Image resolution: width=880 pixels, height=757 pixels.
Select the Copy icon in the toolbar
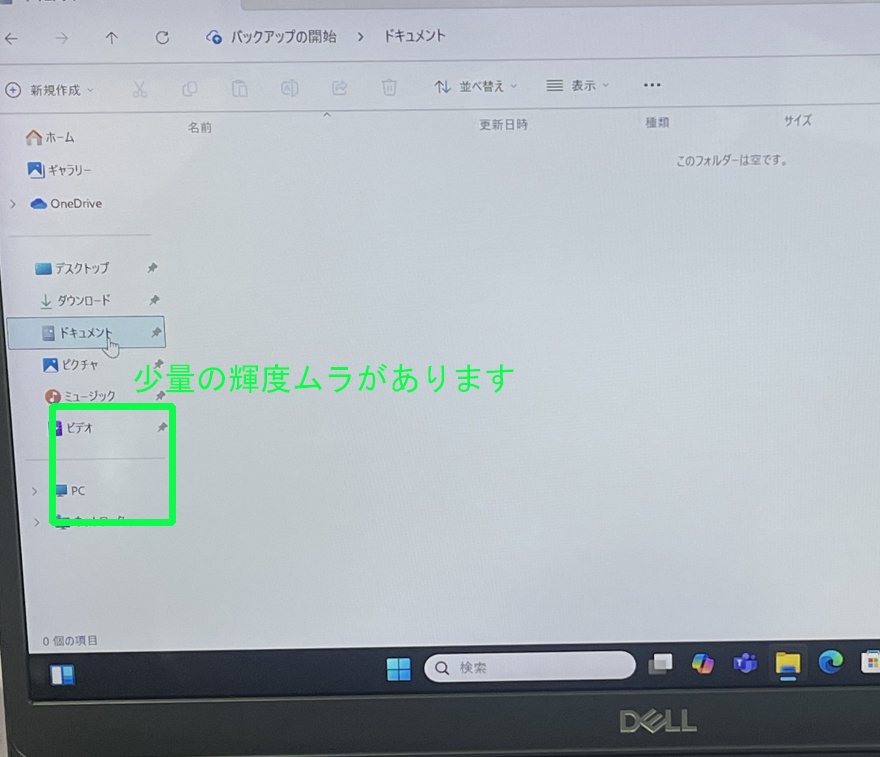[190, 88]
